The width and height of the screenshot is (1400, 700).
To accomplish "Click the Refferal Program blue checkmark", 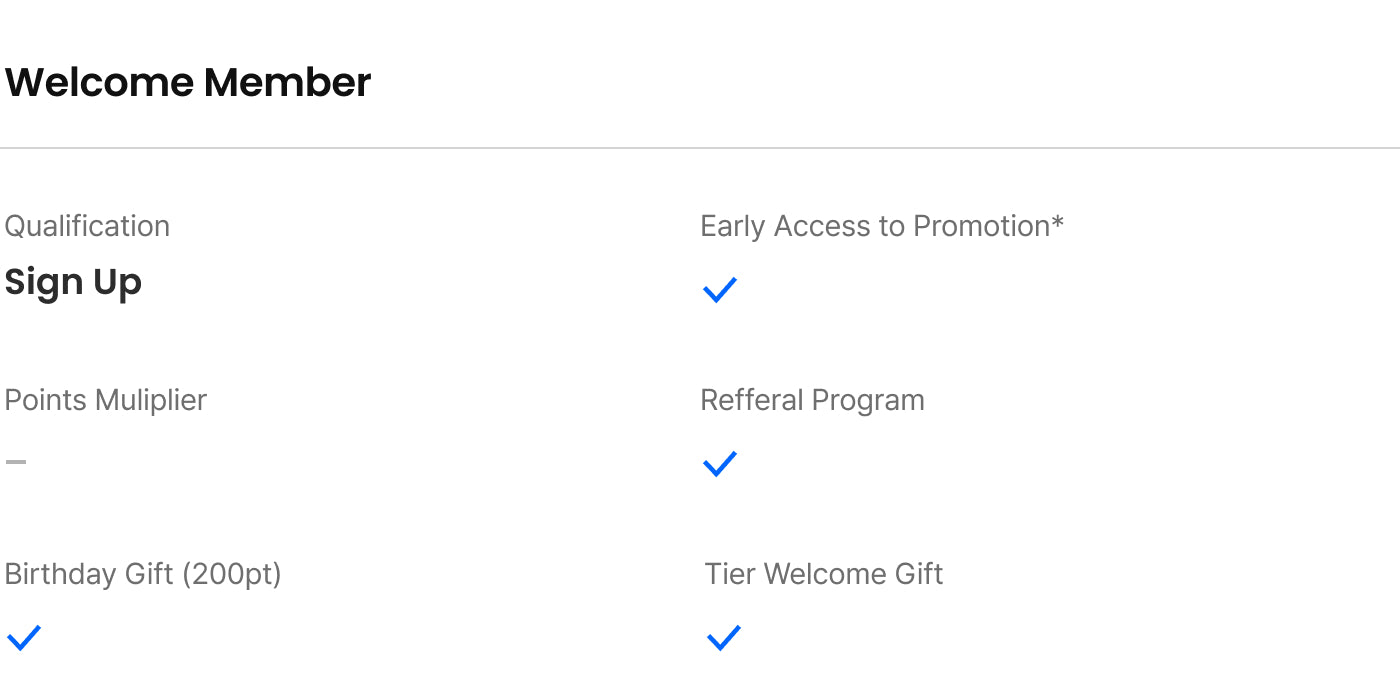I will point(719,464).
